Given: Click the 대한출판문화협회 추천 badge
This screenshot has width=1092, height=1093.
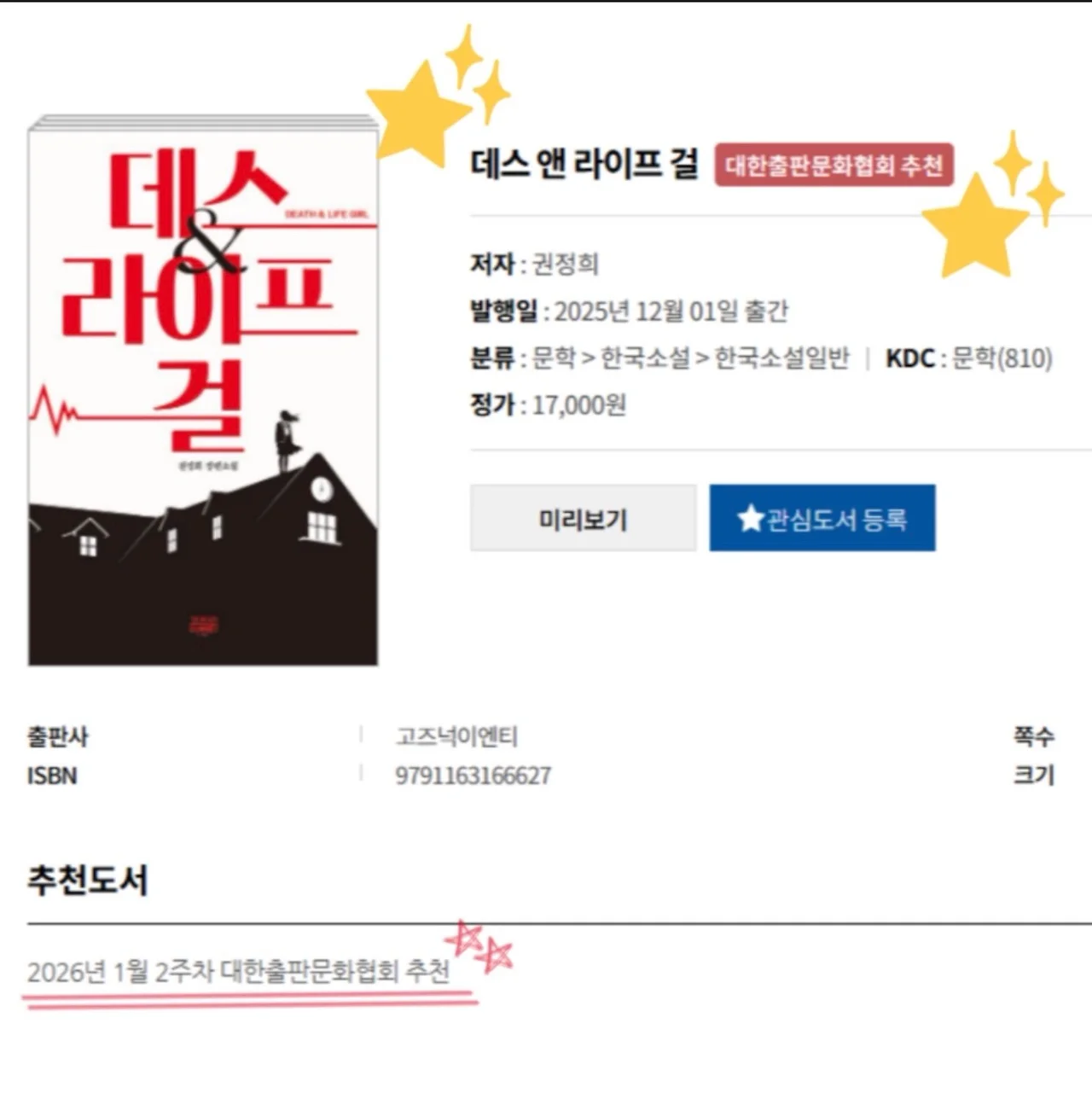Looking at the screenshot, I should [834, 165].
